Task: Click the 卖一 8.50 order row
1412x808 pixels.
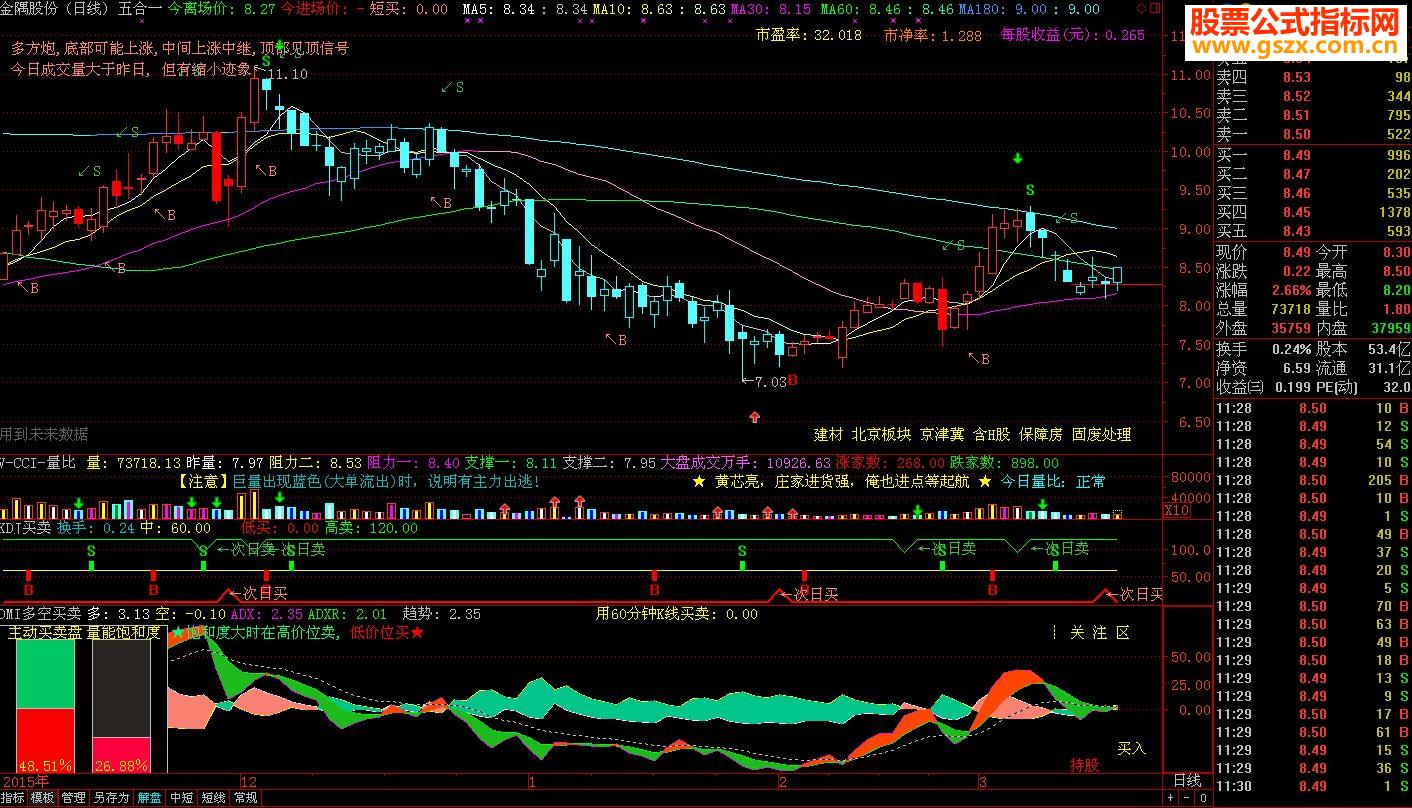Action: (1312, 134)
